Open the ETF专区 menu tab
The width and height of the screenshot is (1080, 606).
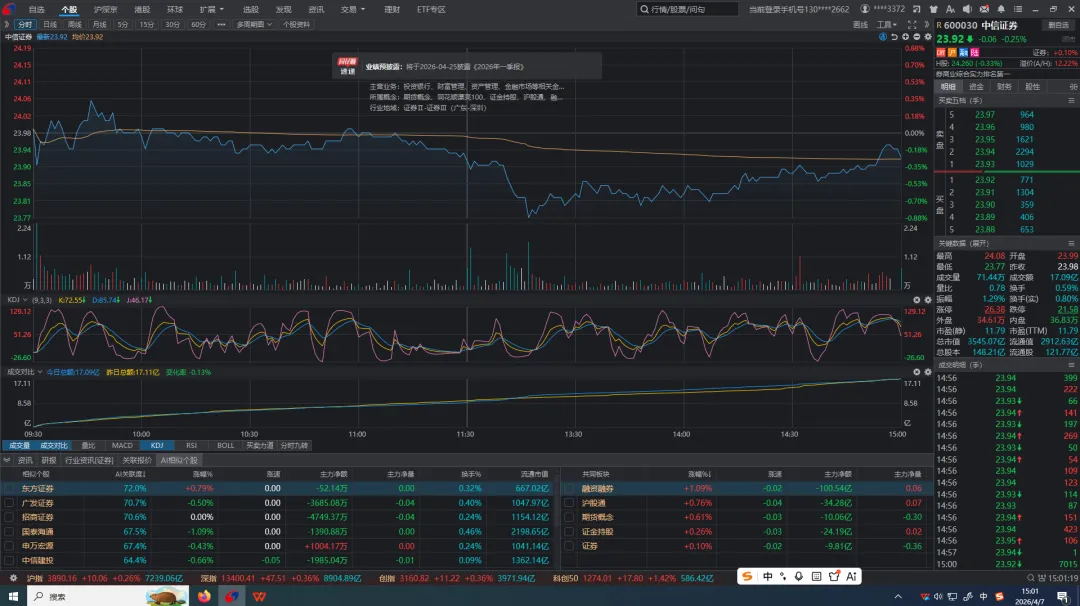click(x=431, y=9)
